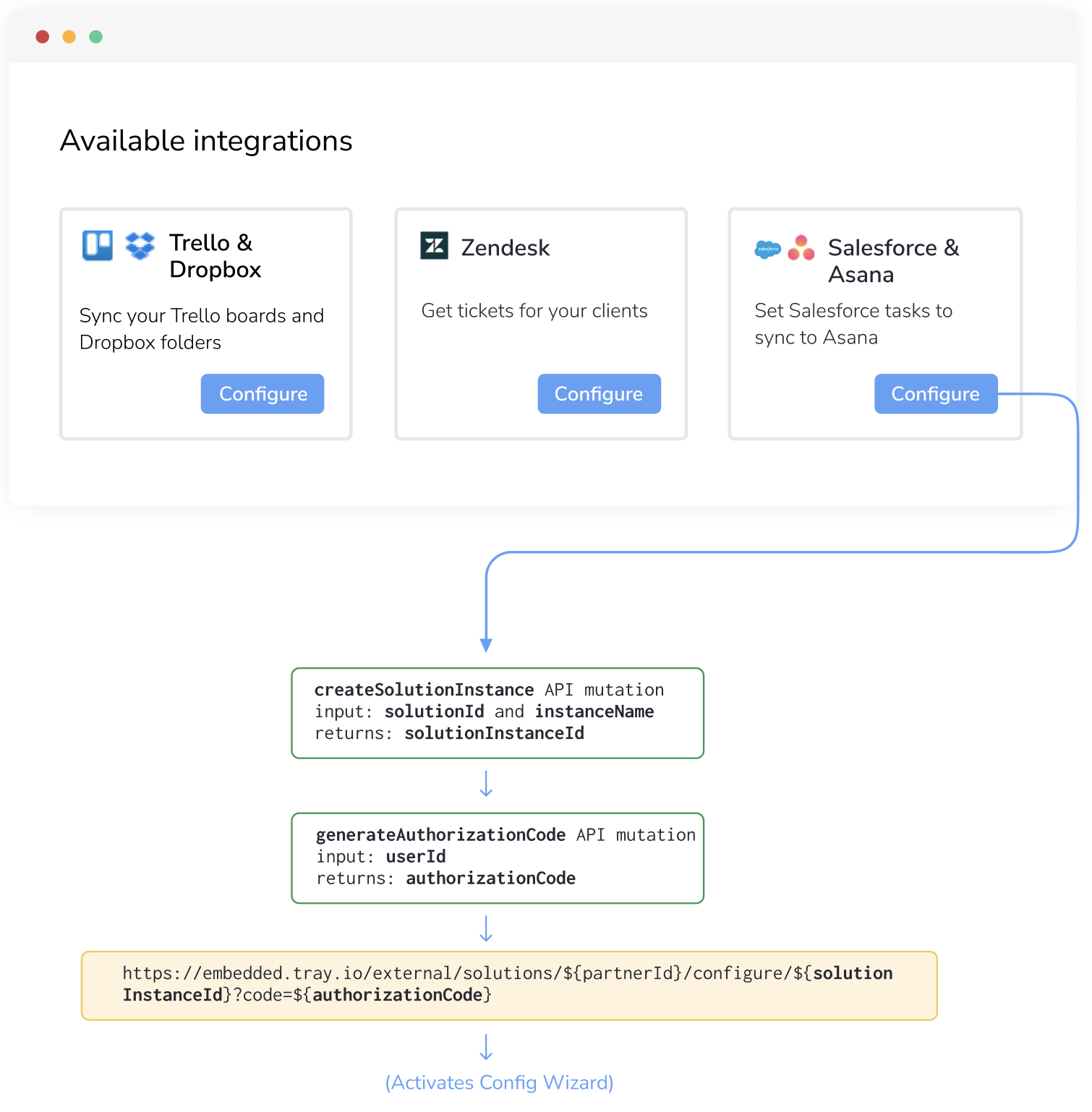Click the Activates Config Wizard link
This screenshot has height=1112, width=1092.
click(499, 1082)
